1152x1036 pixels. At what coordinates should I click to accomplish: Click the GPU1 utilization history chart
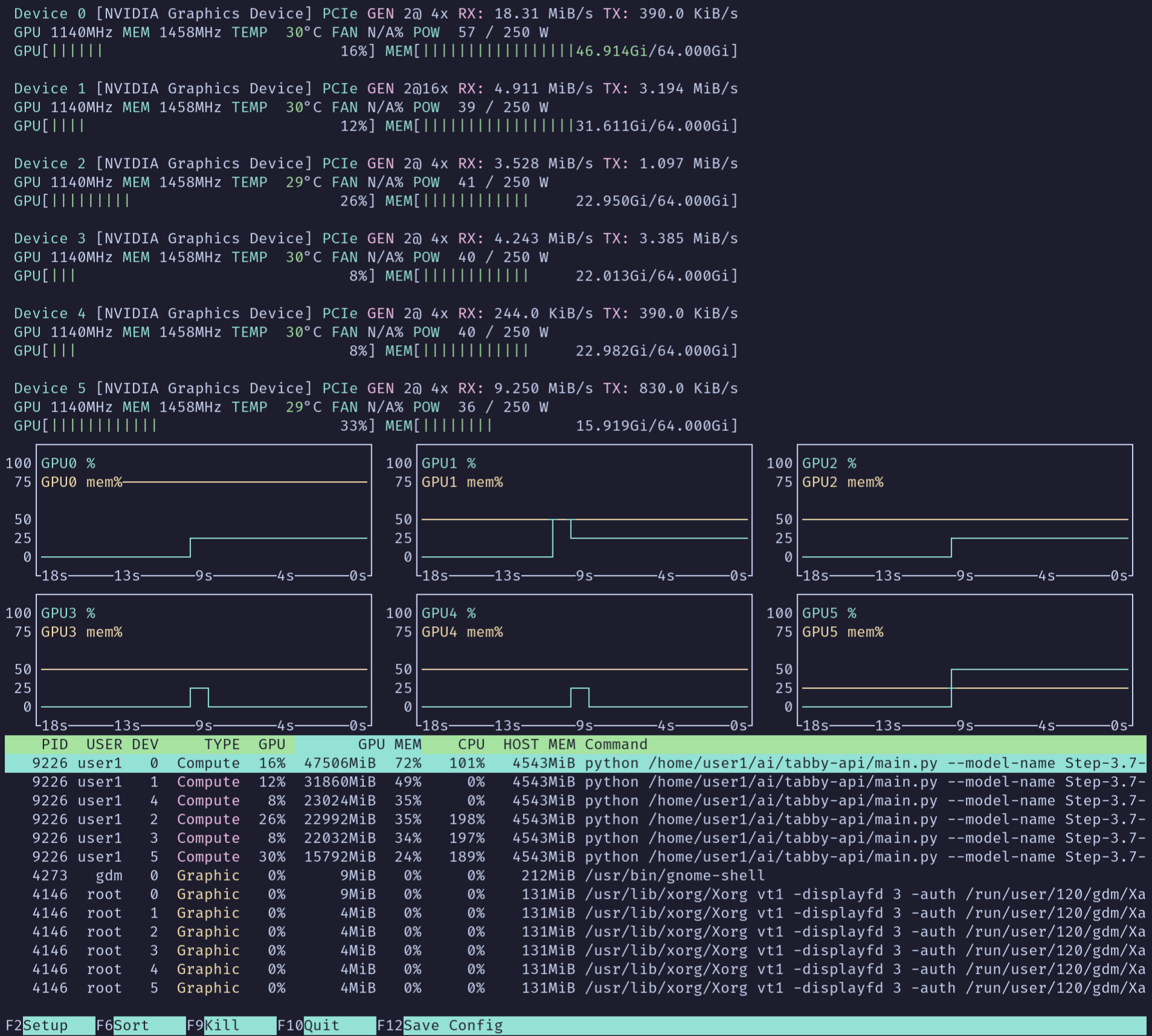pyautogui.click(x=584, y=511)
